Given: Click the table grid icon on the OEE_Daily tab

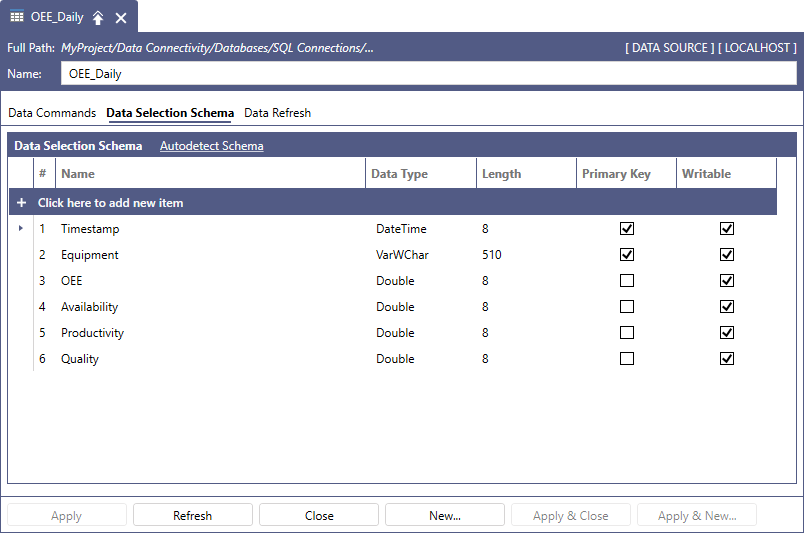Looking at the screenshot, I should click(x=17, y=17).
